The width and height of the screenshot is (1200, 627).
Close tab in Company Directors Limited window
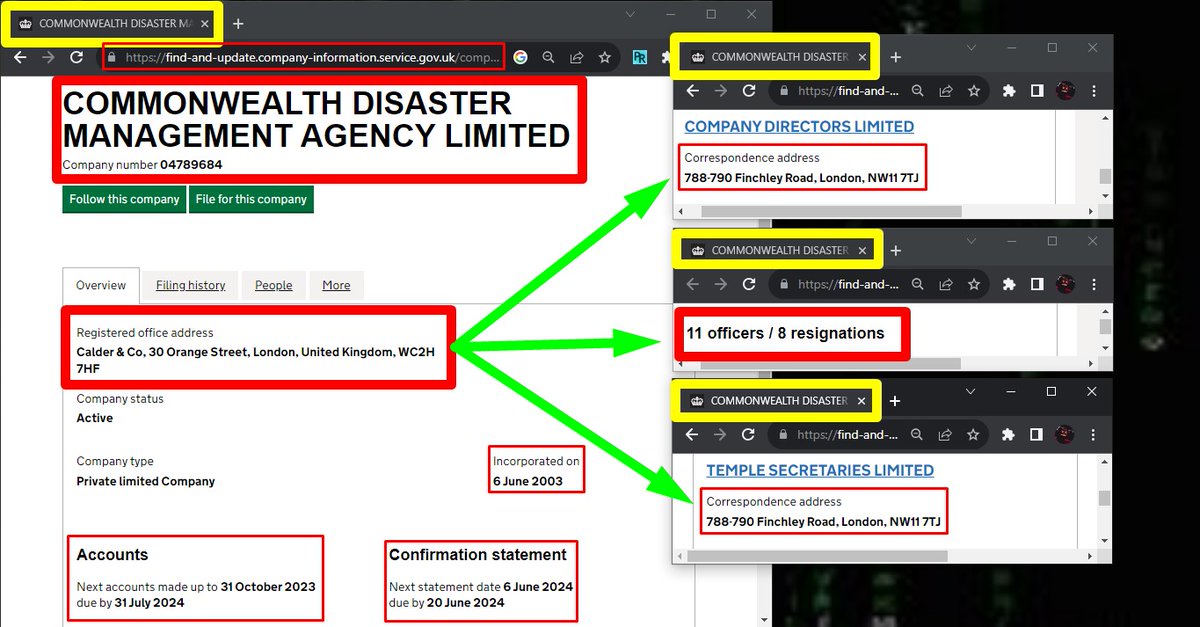point(860,57)
